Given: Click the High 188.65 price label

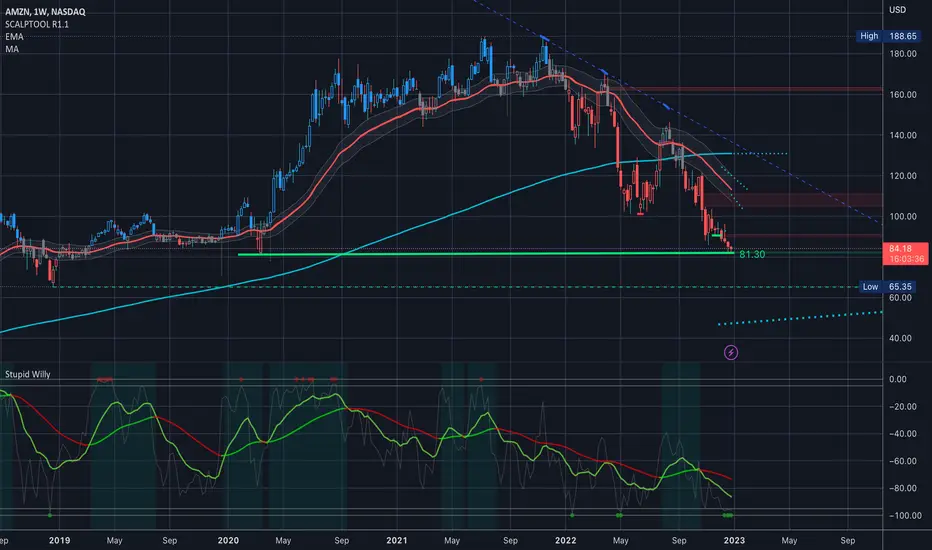Looking at the screenshot, I should [888, 36].
